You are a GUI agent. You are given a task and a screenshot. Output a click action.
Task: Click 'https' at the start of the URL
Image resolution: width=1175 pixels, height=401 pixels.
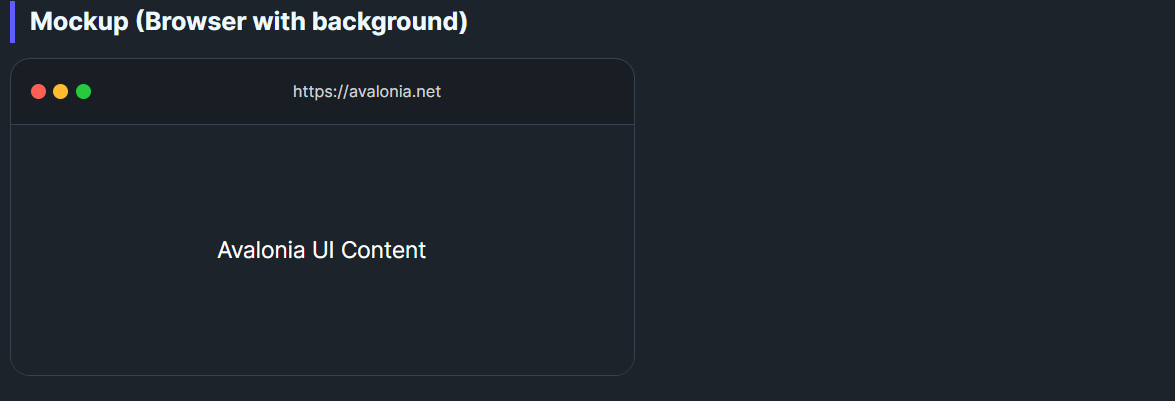(311, 92)
